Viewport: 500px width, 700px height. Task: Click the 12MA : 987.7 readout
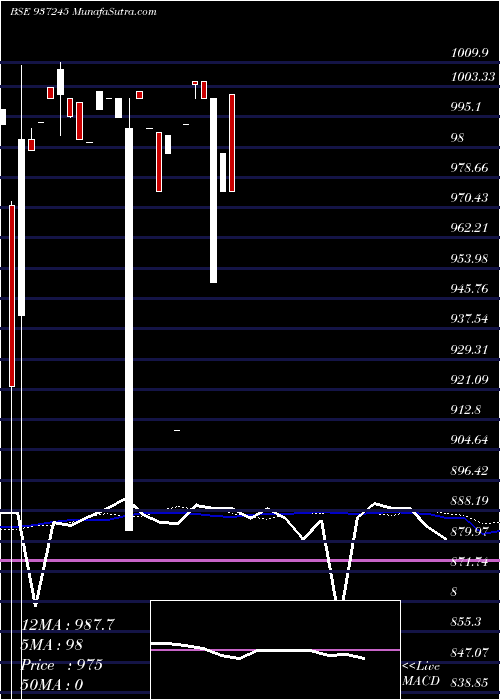68,625
